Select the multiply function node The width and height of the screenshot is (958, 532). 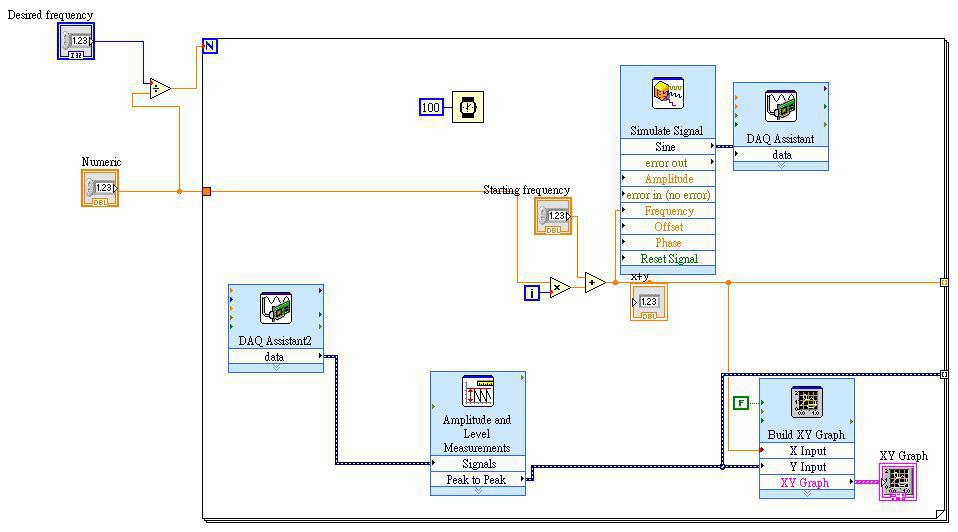point(560,287)
